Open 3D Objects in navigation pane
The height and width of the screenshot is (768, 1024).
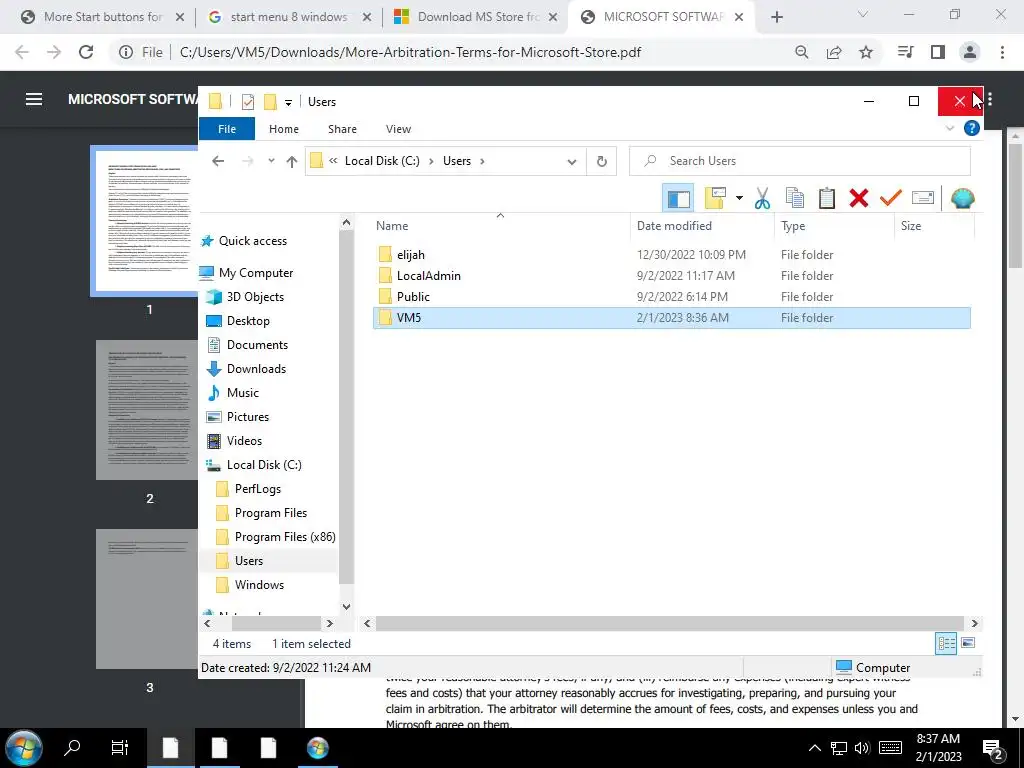tap(255, 297)
